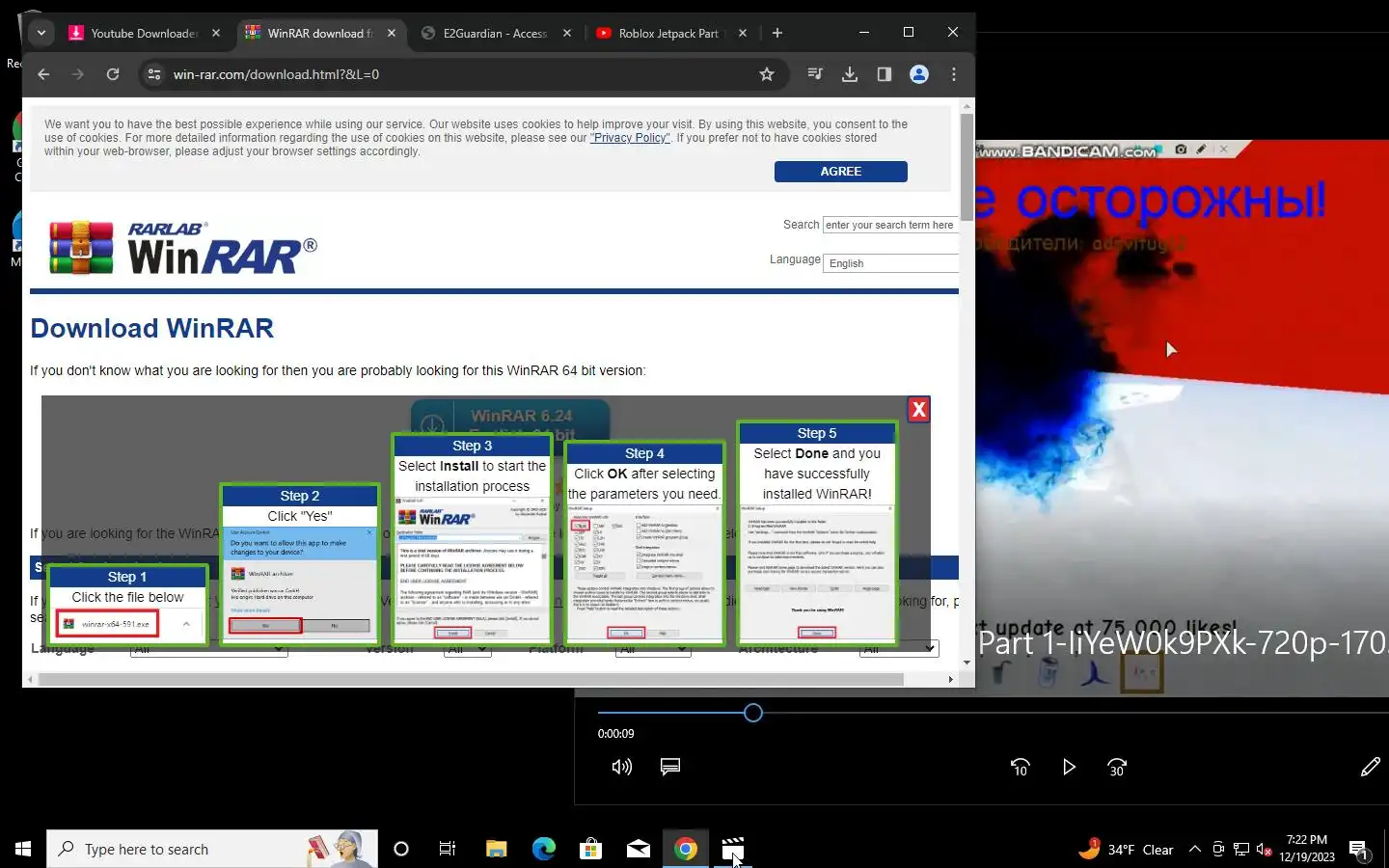Click Step 3 Select Install thumbnail
Screen dimensions: 1389x868
pyautogui.click(x=473, y=538)
